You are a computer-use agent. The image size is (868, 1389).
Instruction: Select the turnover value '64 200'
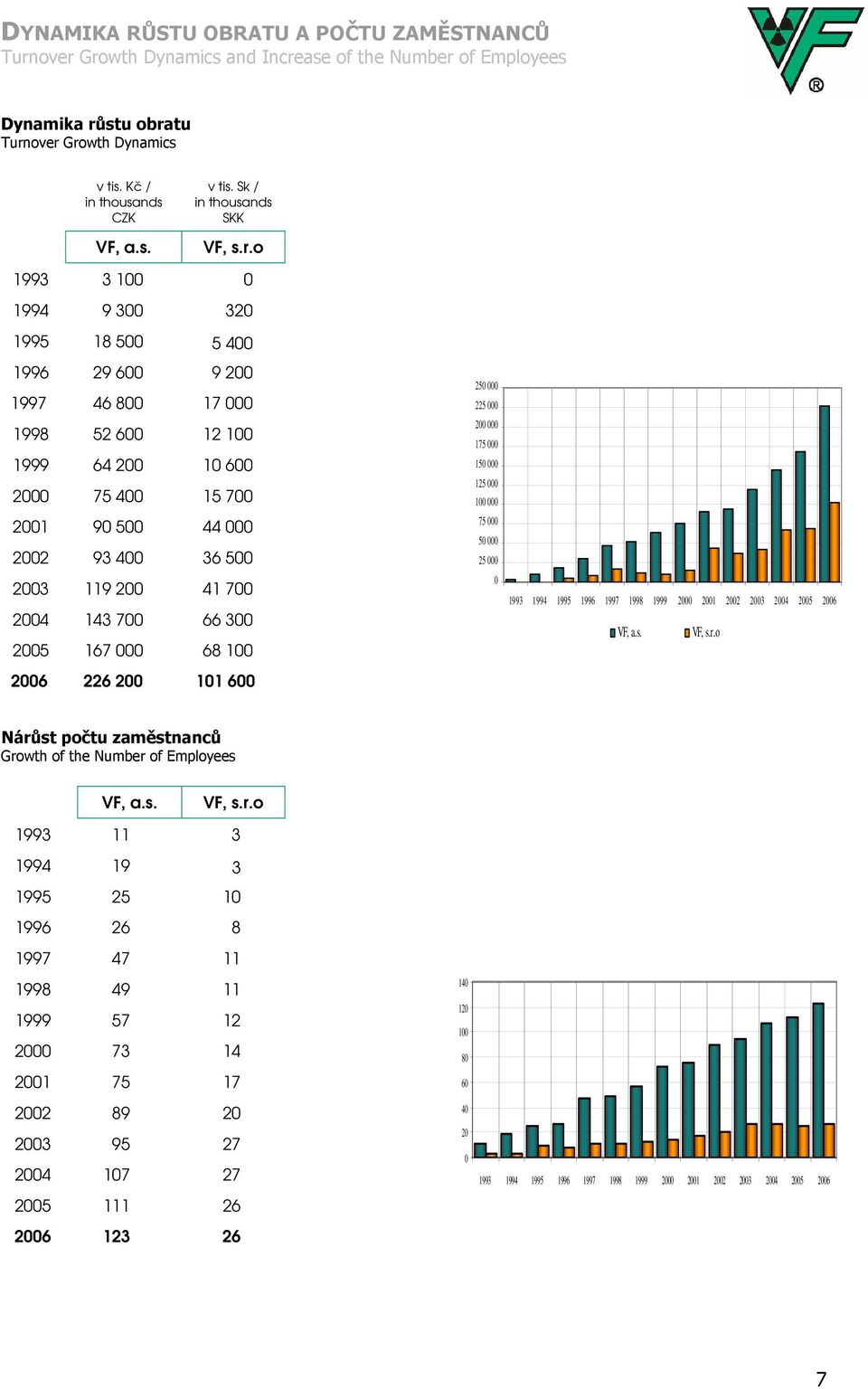[x=118, y=465]
